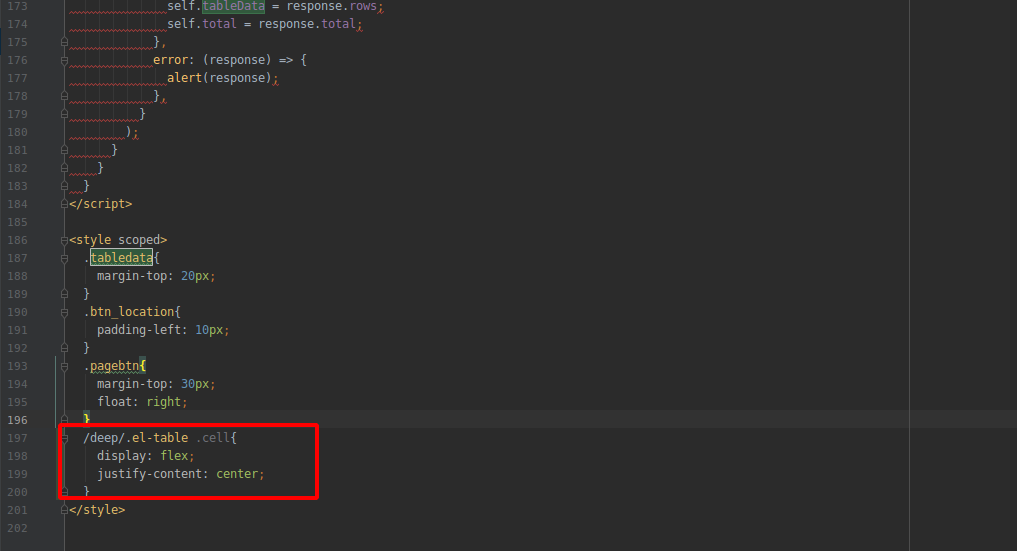This screenshot has height=551, width=1017.
Task: Collapse the .btn_location rule fold marker
Action: [x=64, y=312]
